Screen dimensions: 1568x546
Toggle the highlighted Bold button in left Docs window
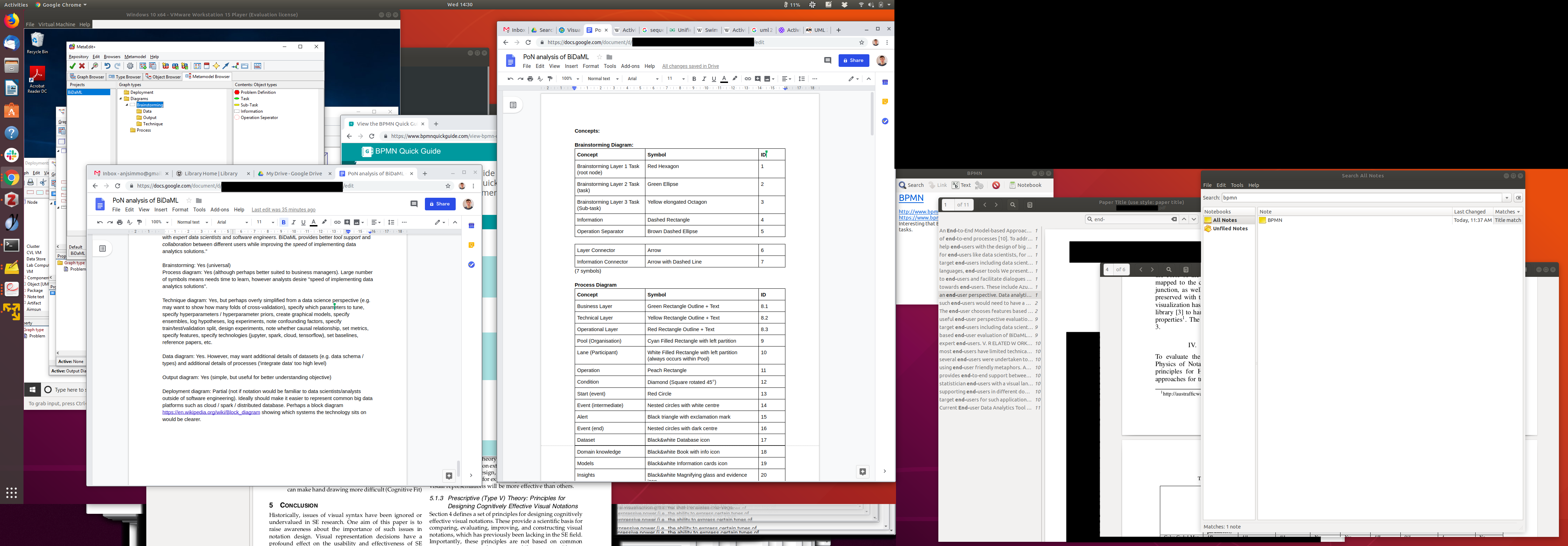click(x=283, y=222)
